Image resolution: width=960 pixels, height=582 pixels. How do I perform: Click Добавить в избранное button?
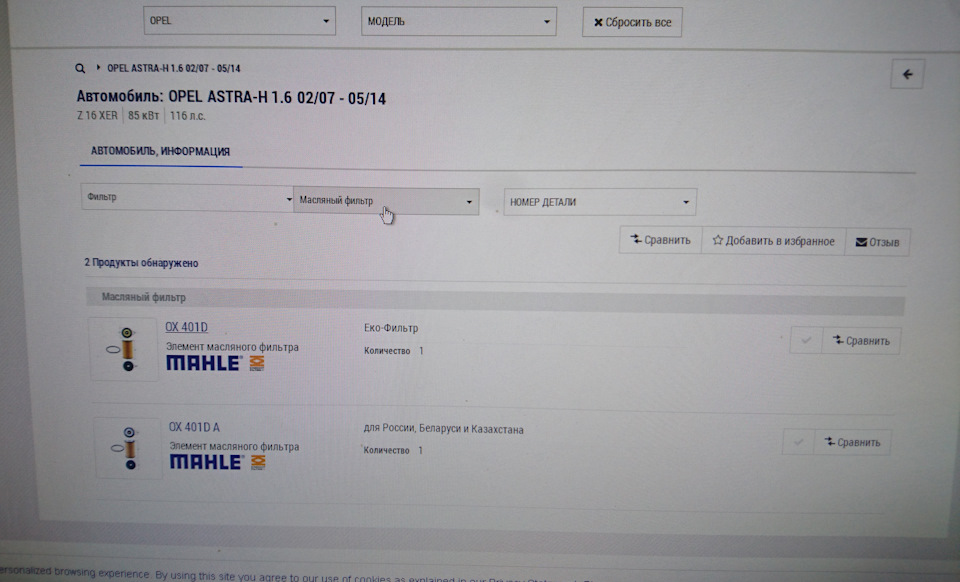[x=773, y=241]
